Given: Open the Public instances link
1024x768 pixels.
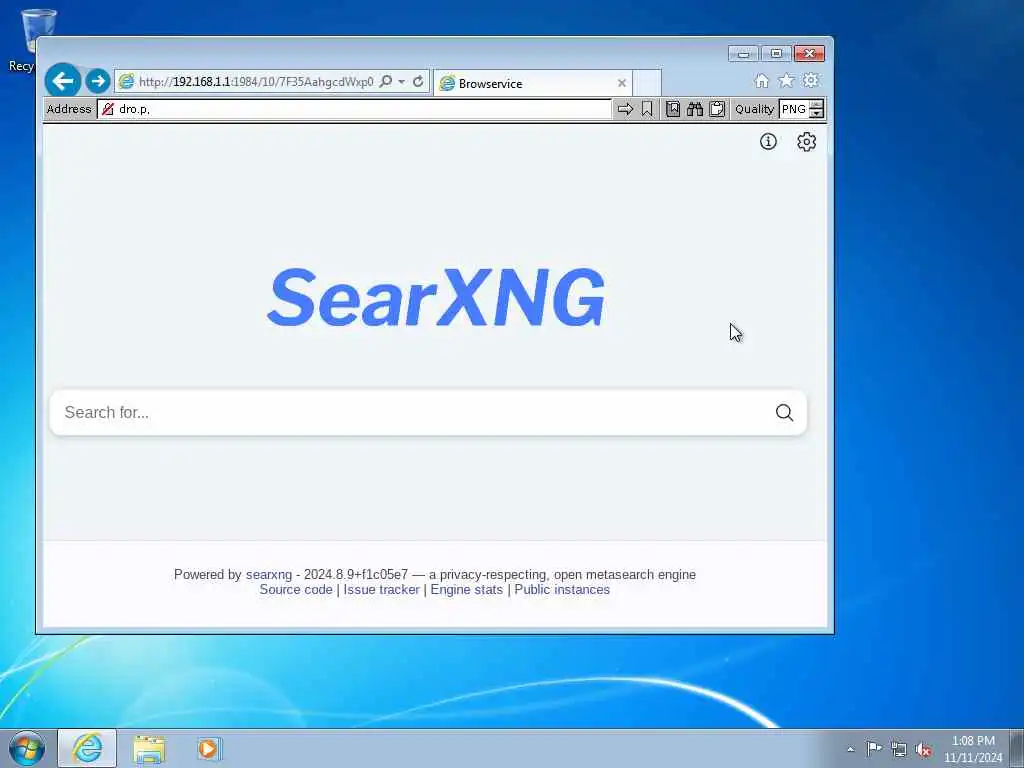Looking at the screenshot, I should (562, 590).
